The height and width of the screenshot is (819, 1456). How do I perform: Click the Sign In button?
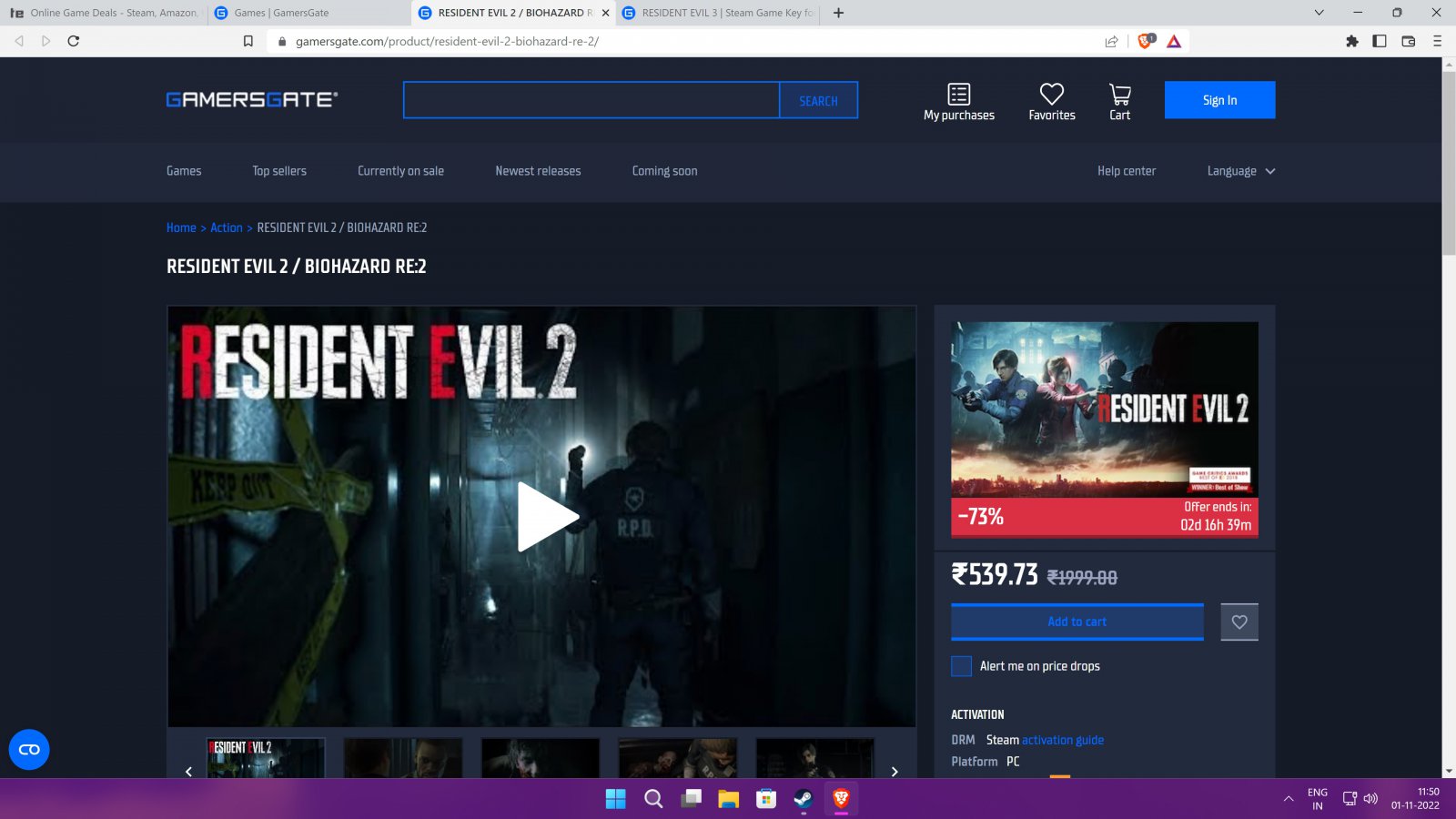(x=1219, y=100)
